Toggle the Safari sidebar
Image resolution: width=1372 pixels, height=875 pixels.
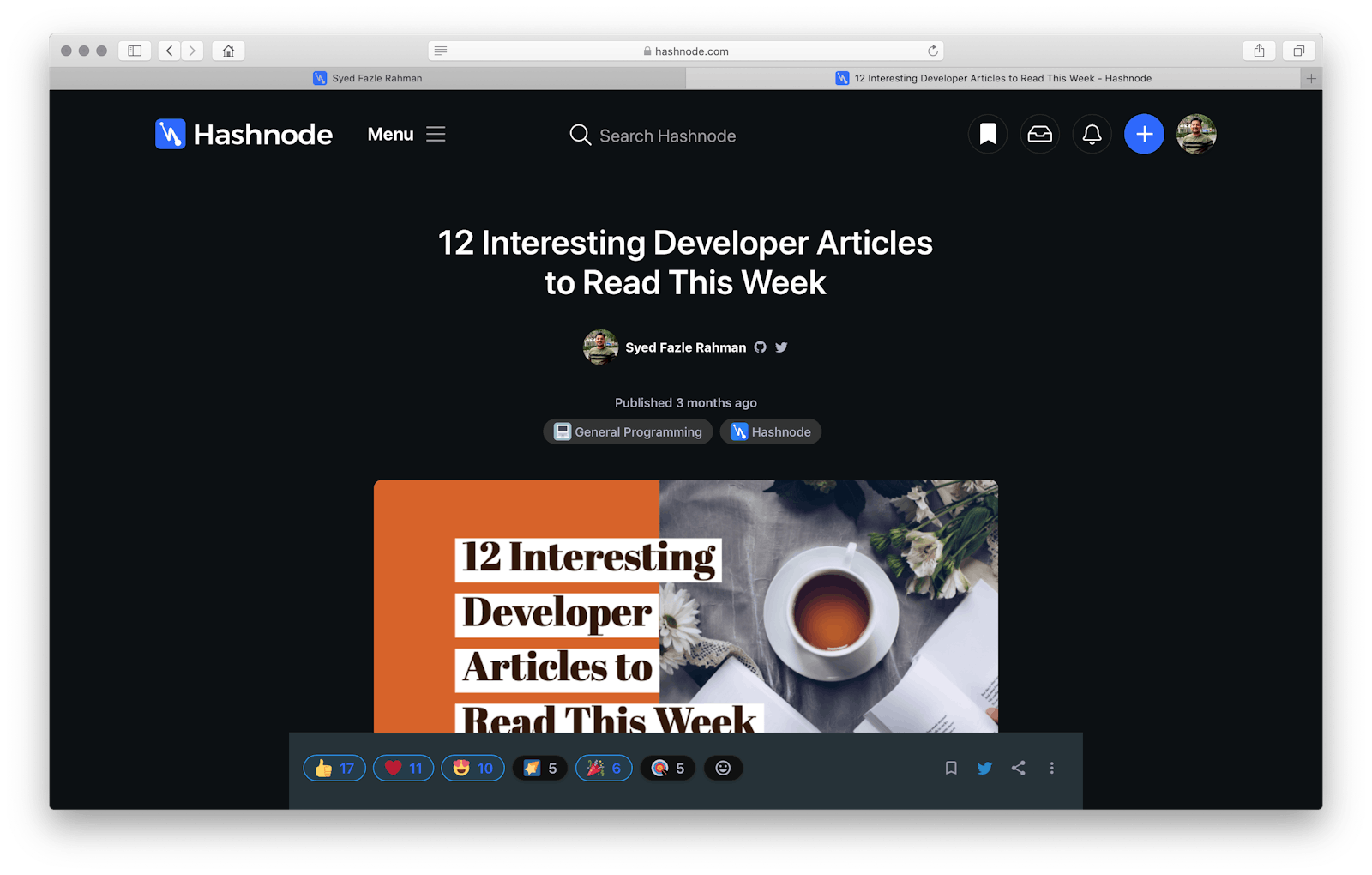[x=135, y=51]
